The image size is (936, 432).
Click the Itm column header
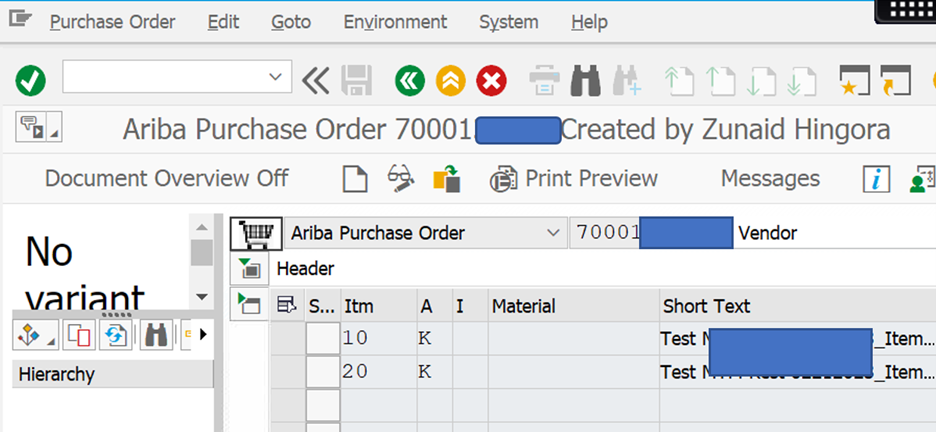click(x=378, y=306)
